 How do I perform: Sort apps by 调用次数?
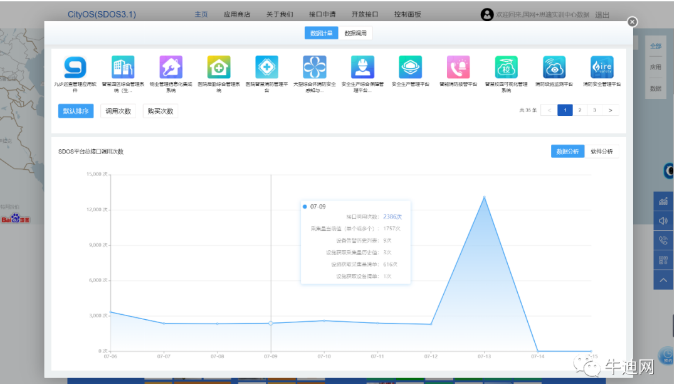118,111
